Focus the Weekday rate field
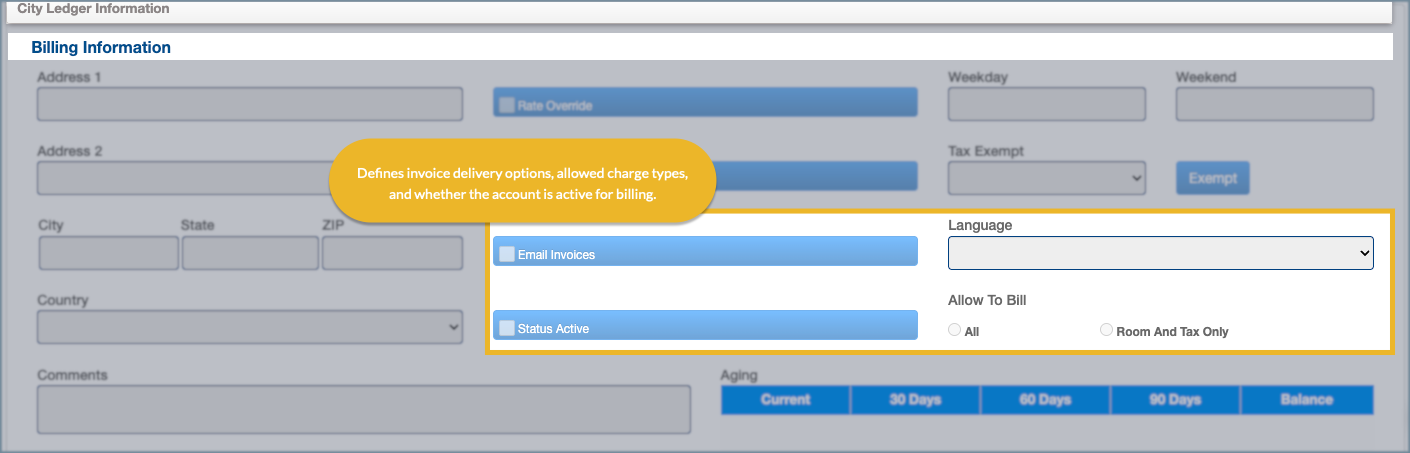Viewport: 1410px width, 453px height. tap(1046, 104)
